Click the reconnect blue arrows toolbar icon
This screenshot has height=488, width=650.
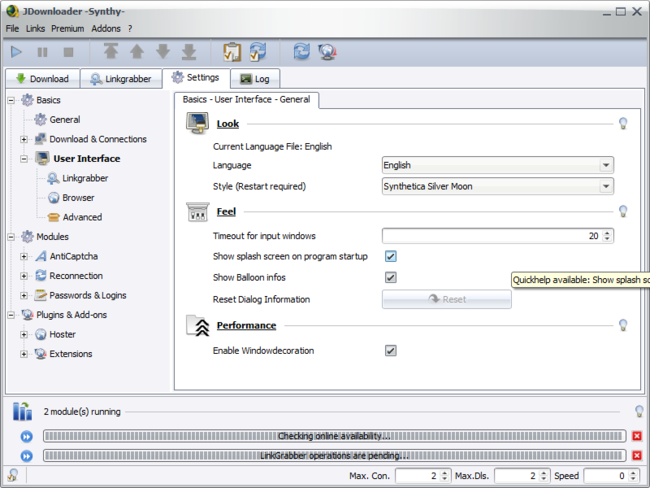[x=301, y=51]
